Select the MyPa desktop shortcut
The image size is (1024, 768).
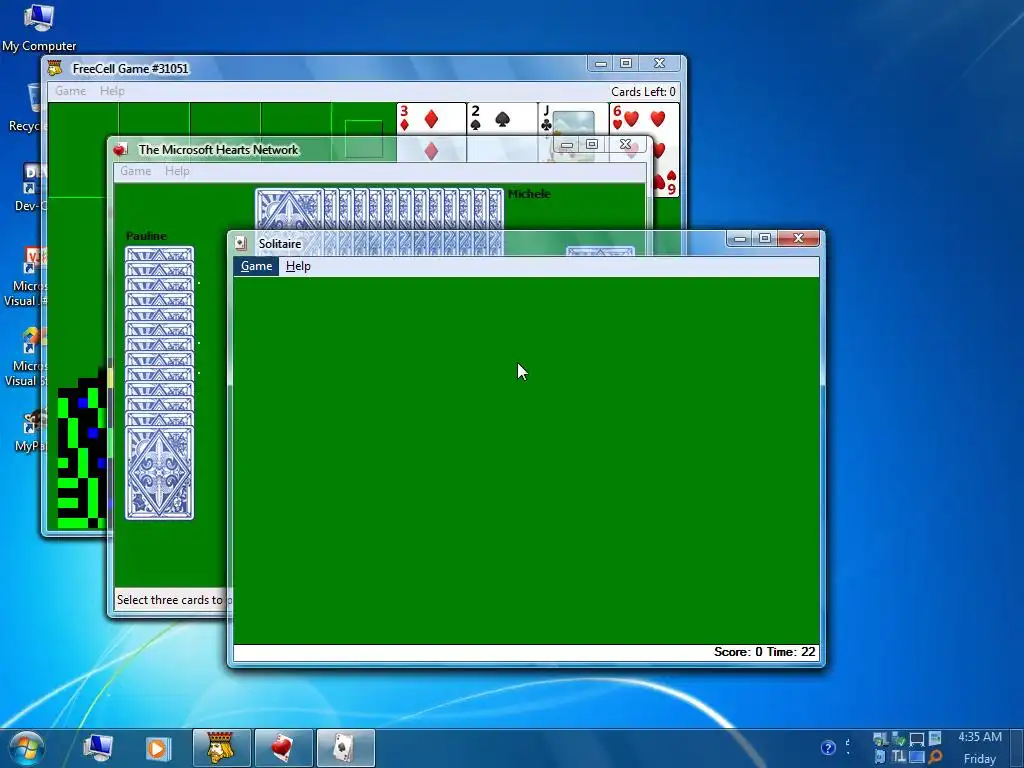point(31,430)
